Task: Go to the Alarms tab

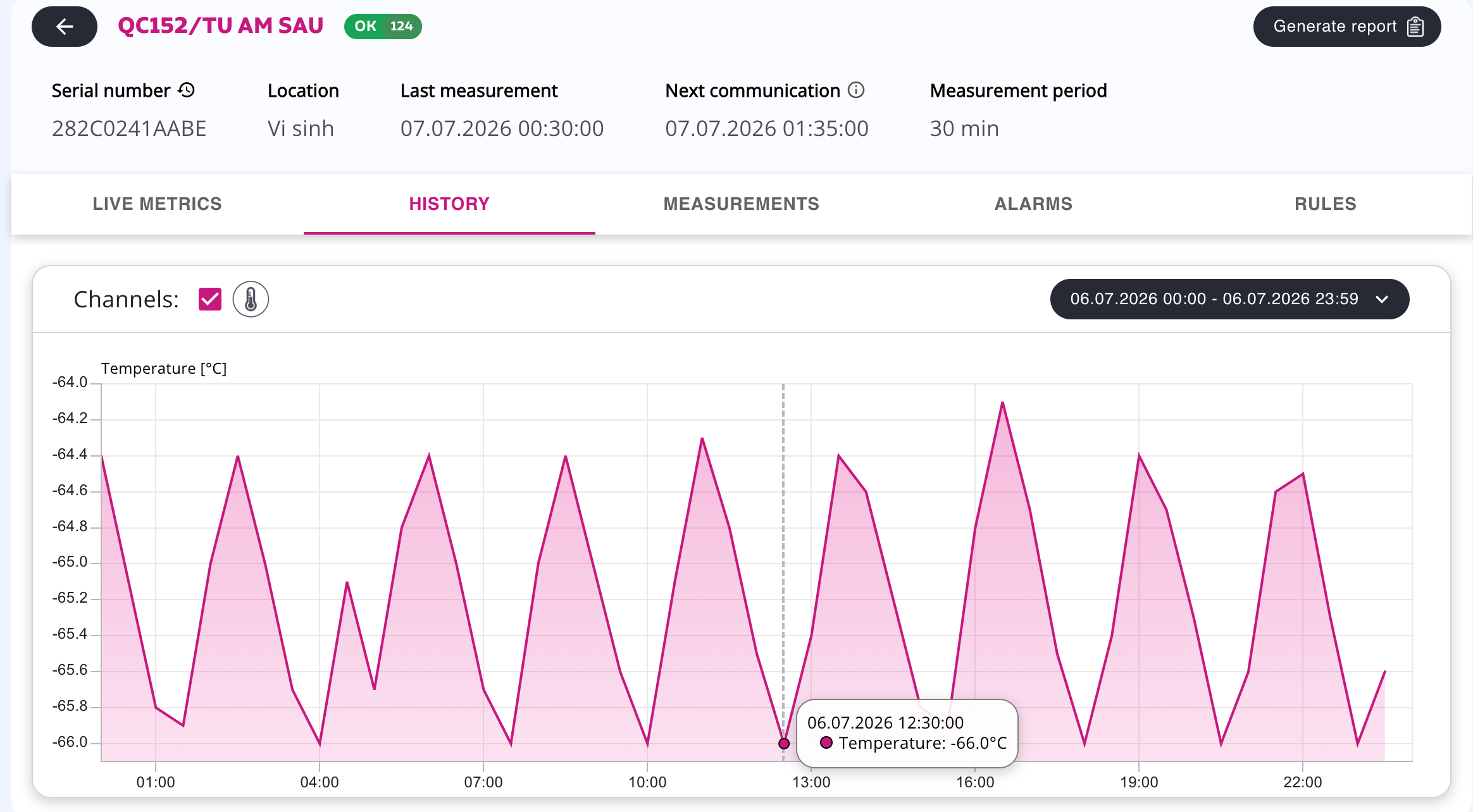Action: (1033, 204)
